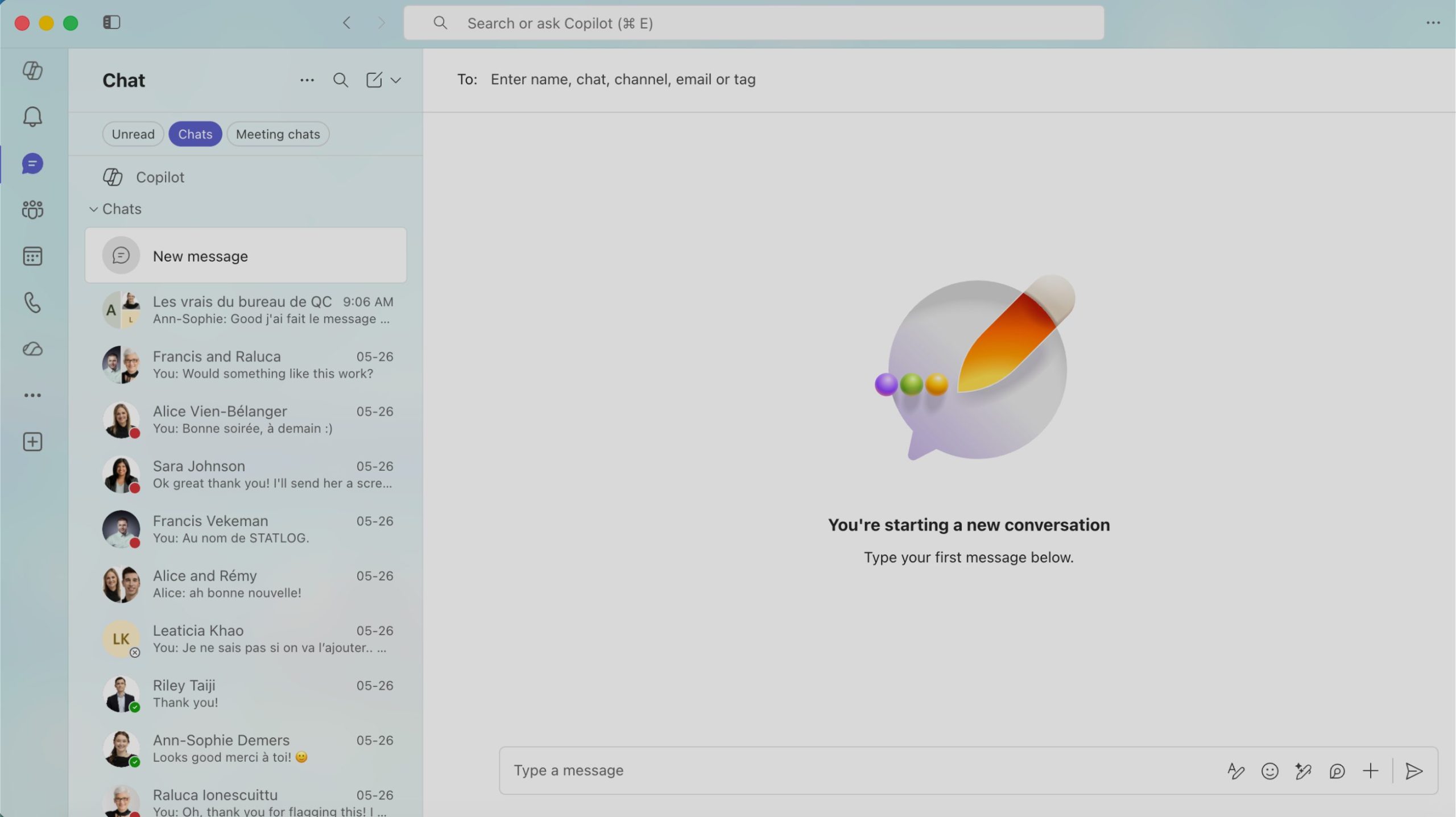1456x817 pixels.
Task: Click Sara Johnson's profile picture
Action: pyautogui.click(x=121, y=474)
